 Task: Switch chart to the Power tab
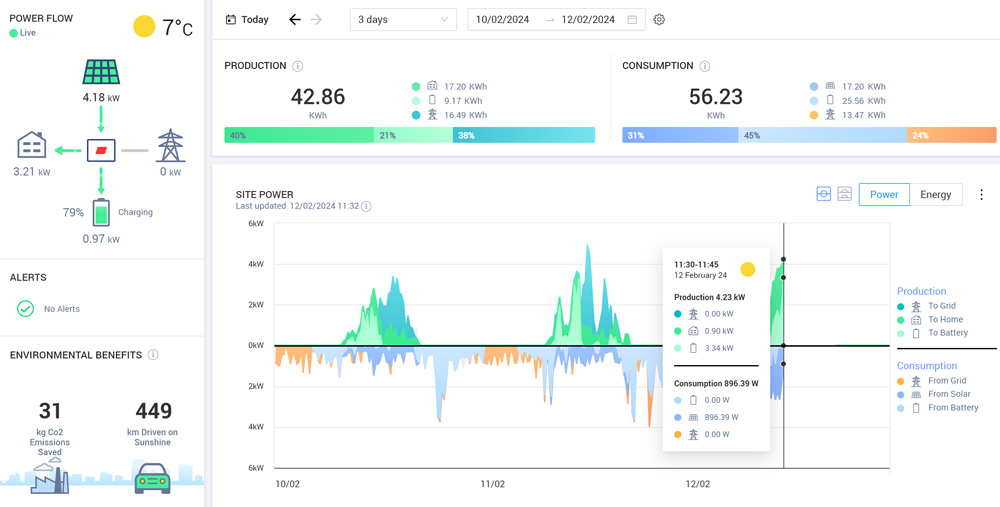point(884,194)
